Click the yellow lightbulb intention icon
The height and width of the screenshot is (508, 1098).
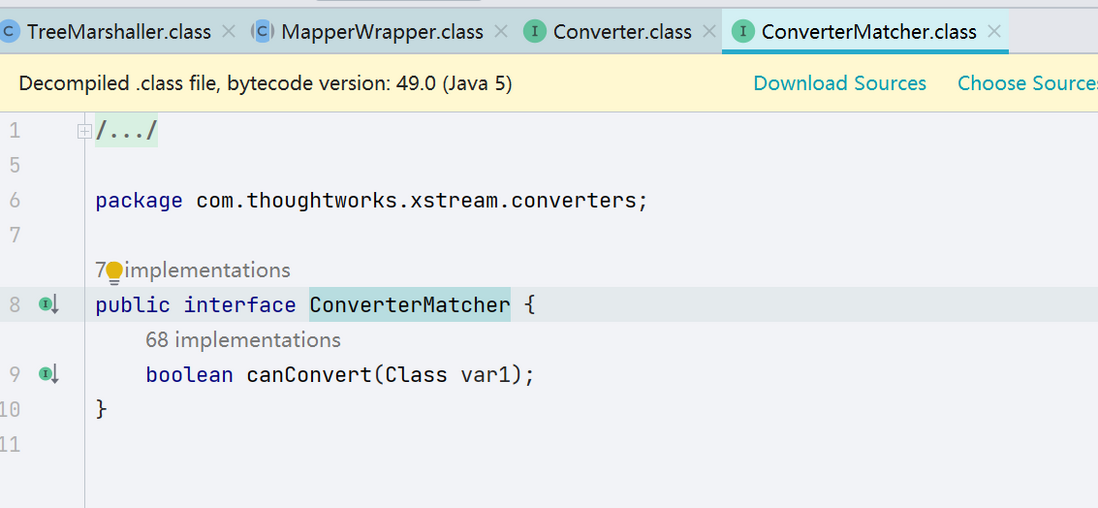point(113,271)
